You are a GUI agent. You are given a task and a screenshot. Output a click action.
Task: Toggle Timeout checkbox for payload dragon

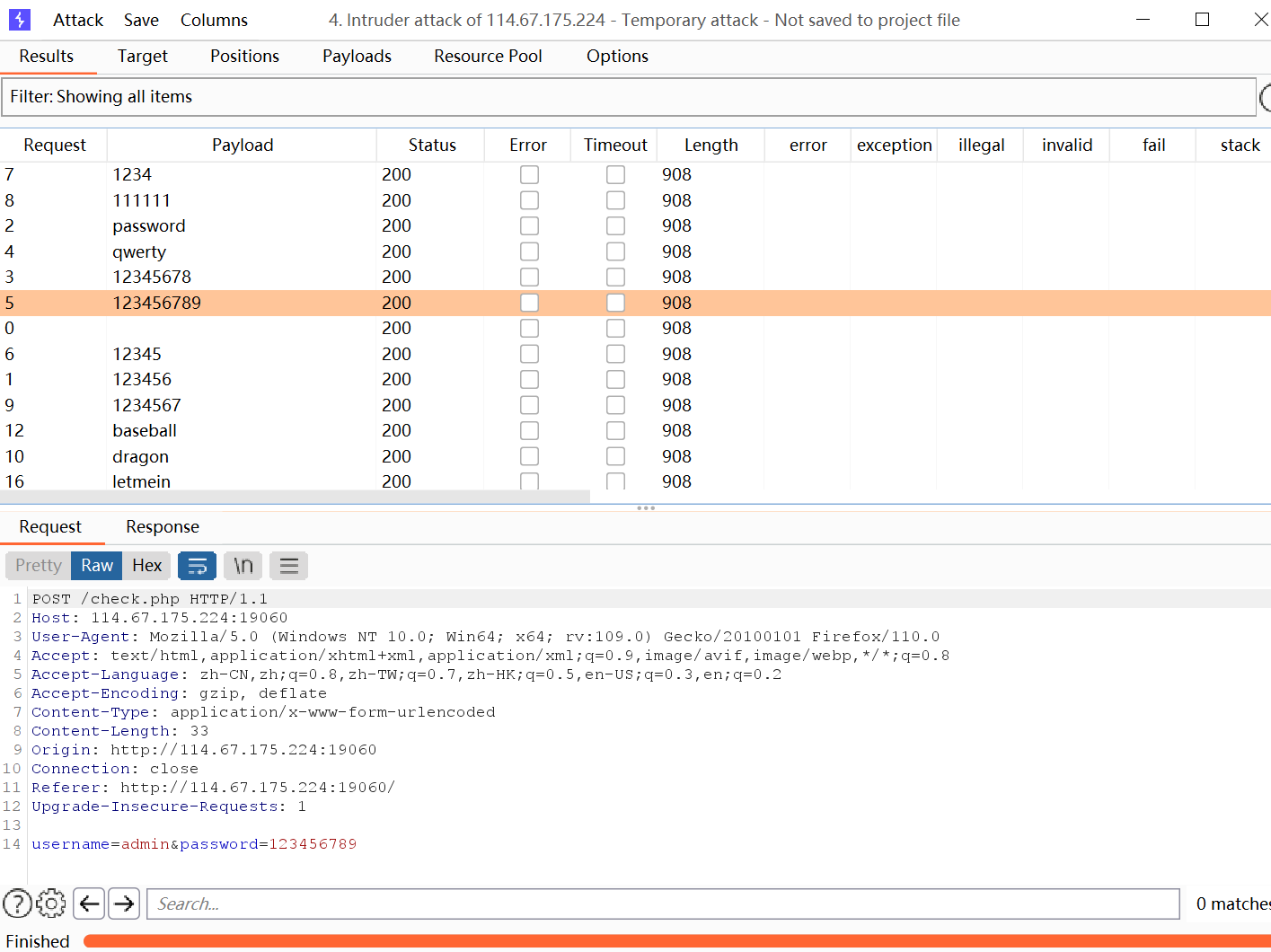pyautogui.click(x=615, y=456)
